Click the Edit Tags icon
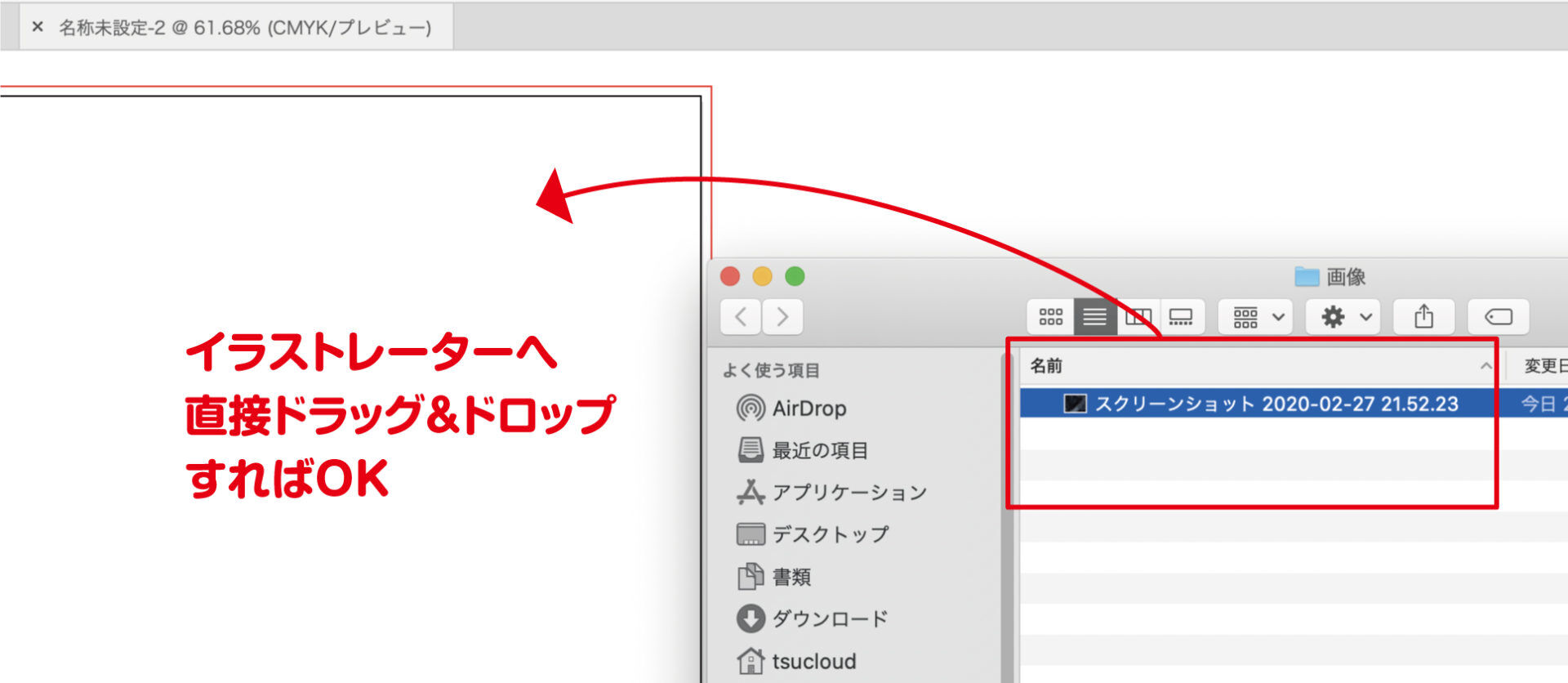Viewport: 1568px width, 683px height. [x=1498, y=317]
